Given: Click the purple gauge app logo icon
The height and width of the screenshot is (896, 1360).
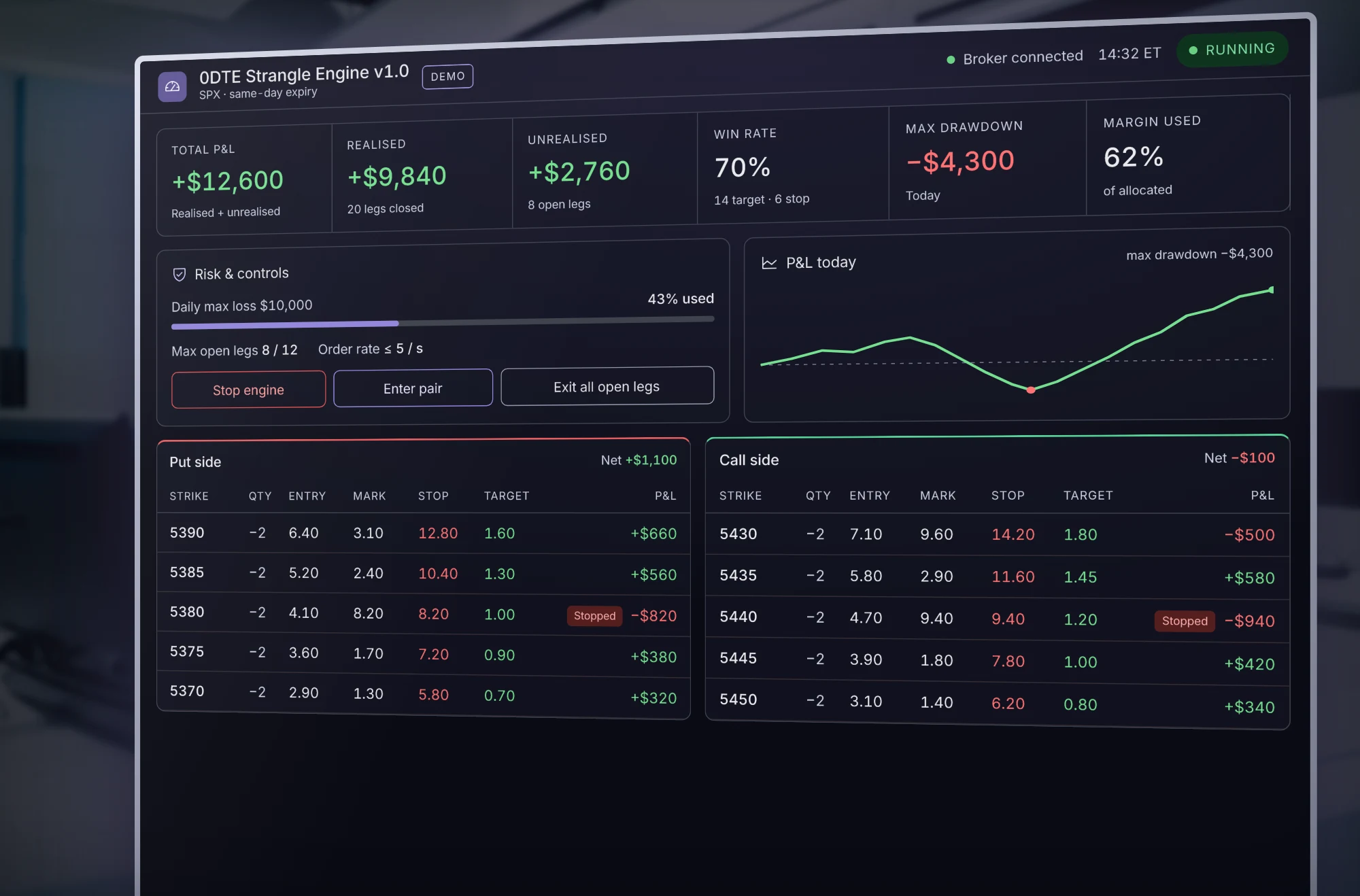Looking at the screenshot, I should coord(172,87).
